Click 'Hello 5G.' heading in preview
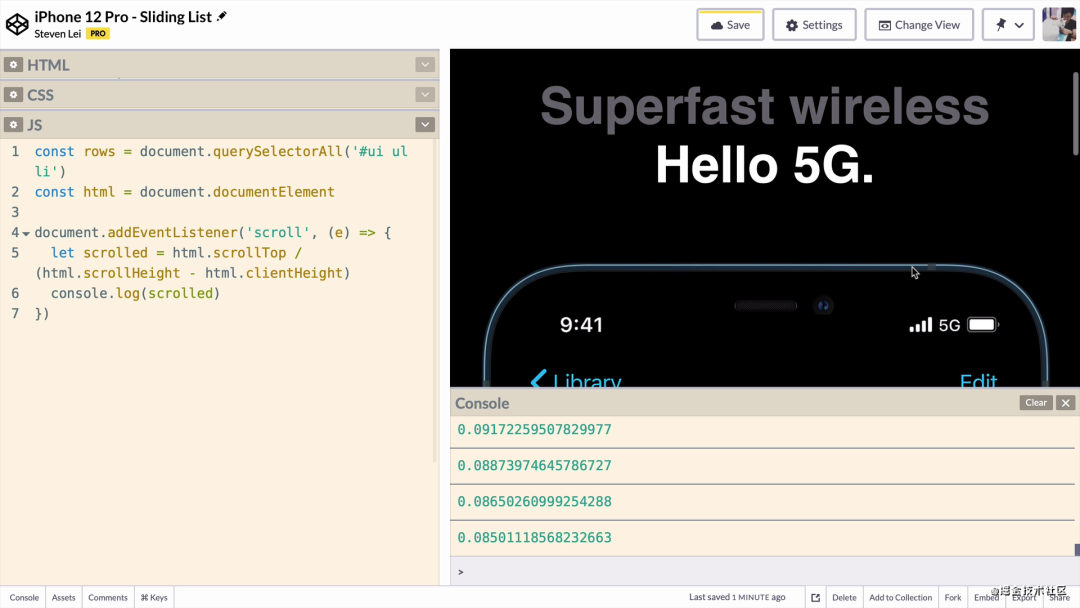The image size is (1080, 608). (x=765, y=165)
